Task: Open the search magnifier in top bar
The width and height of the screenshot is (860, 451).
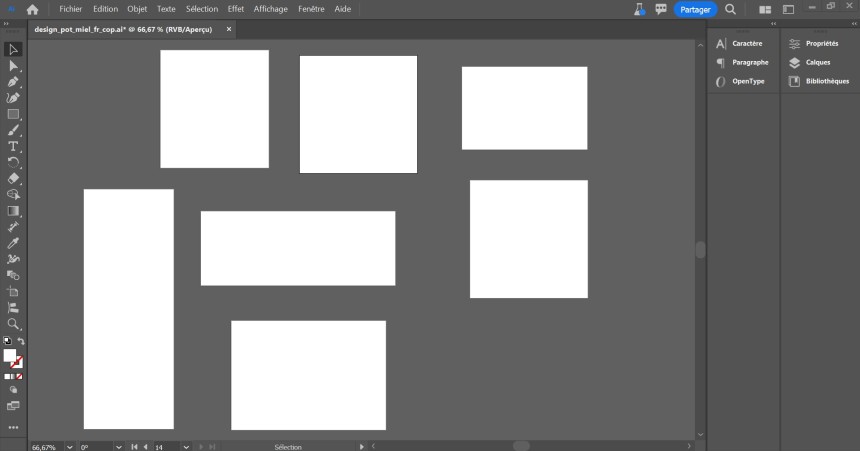Action: [731, 9]
